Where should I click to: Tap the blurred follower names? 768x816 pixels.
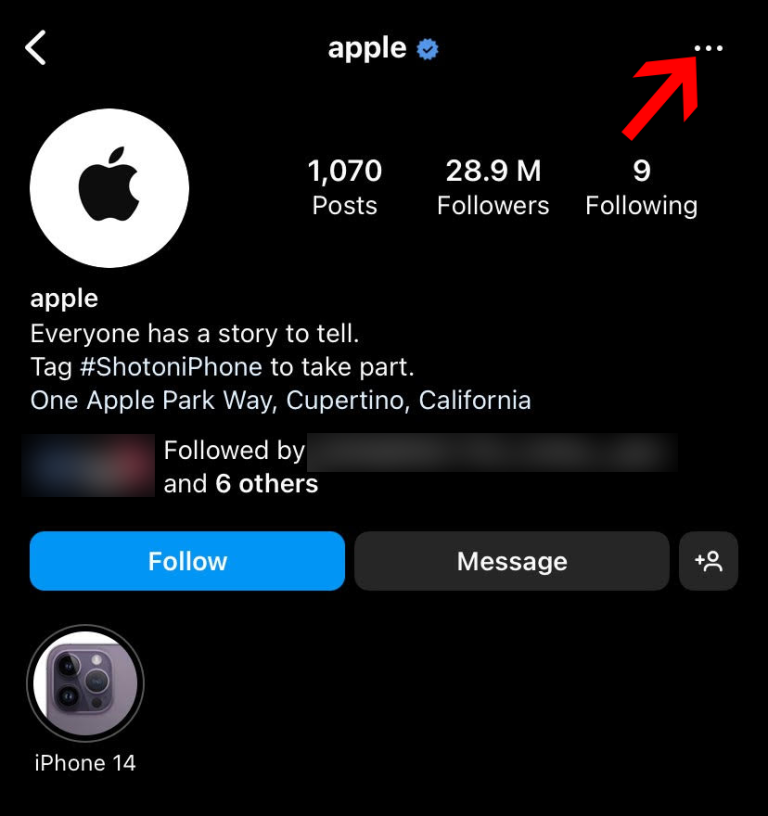tap(492, 452)
